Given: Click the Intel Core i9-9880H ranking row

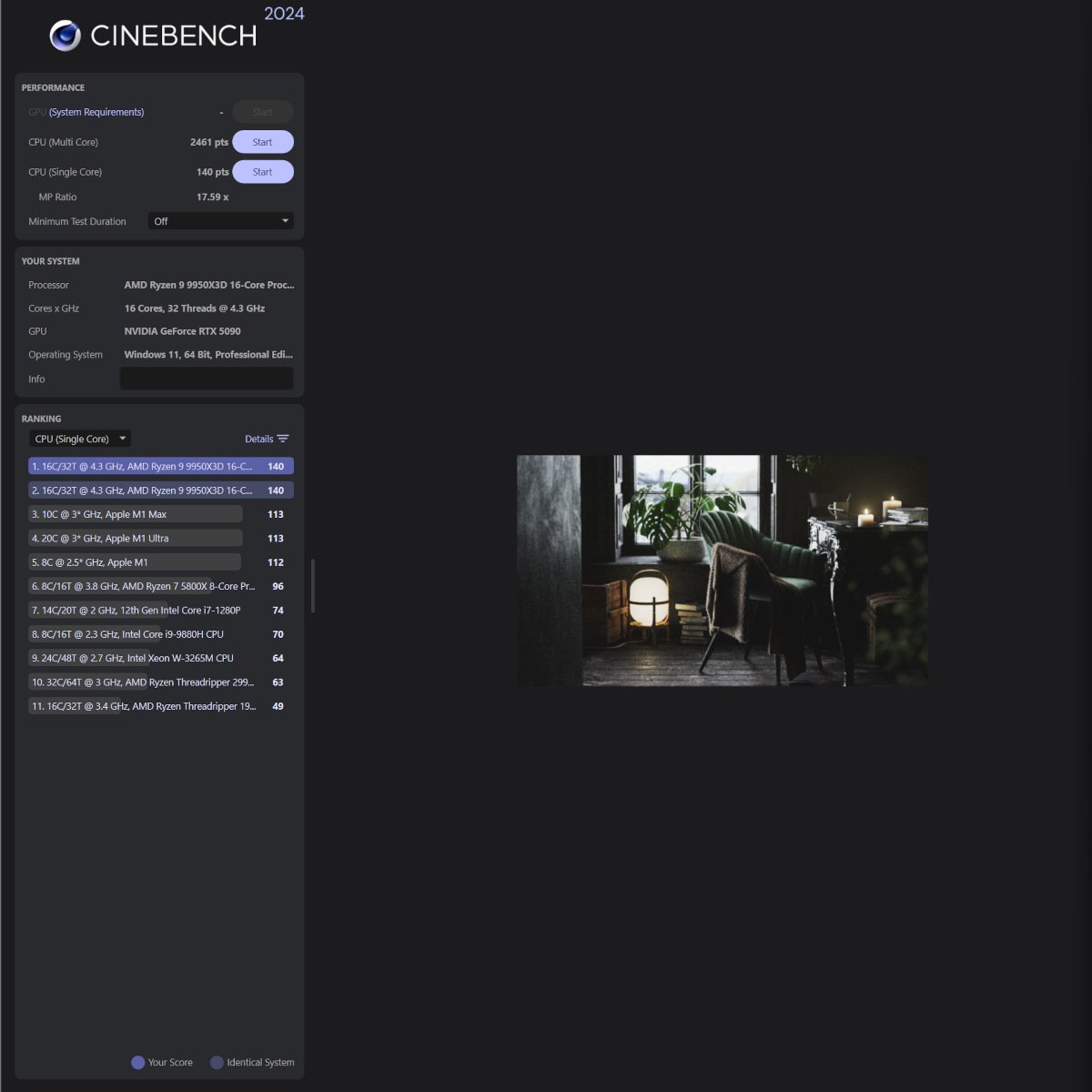Looking at the screenshot, I should pyautogui.click(x=160, y=634).
